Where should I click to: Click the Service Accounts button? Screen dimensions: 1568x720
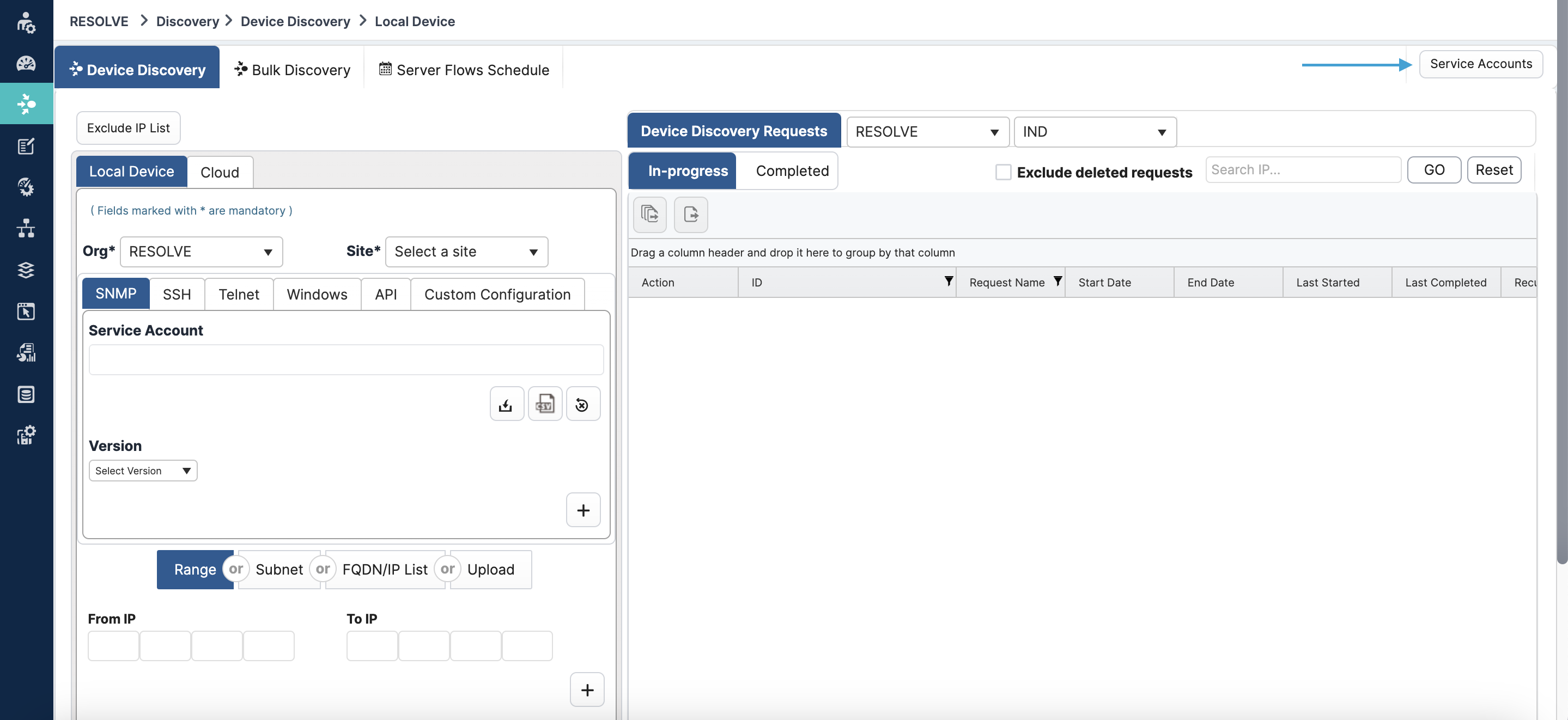point(1480,63)
